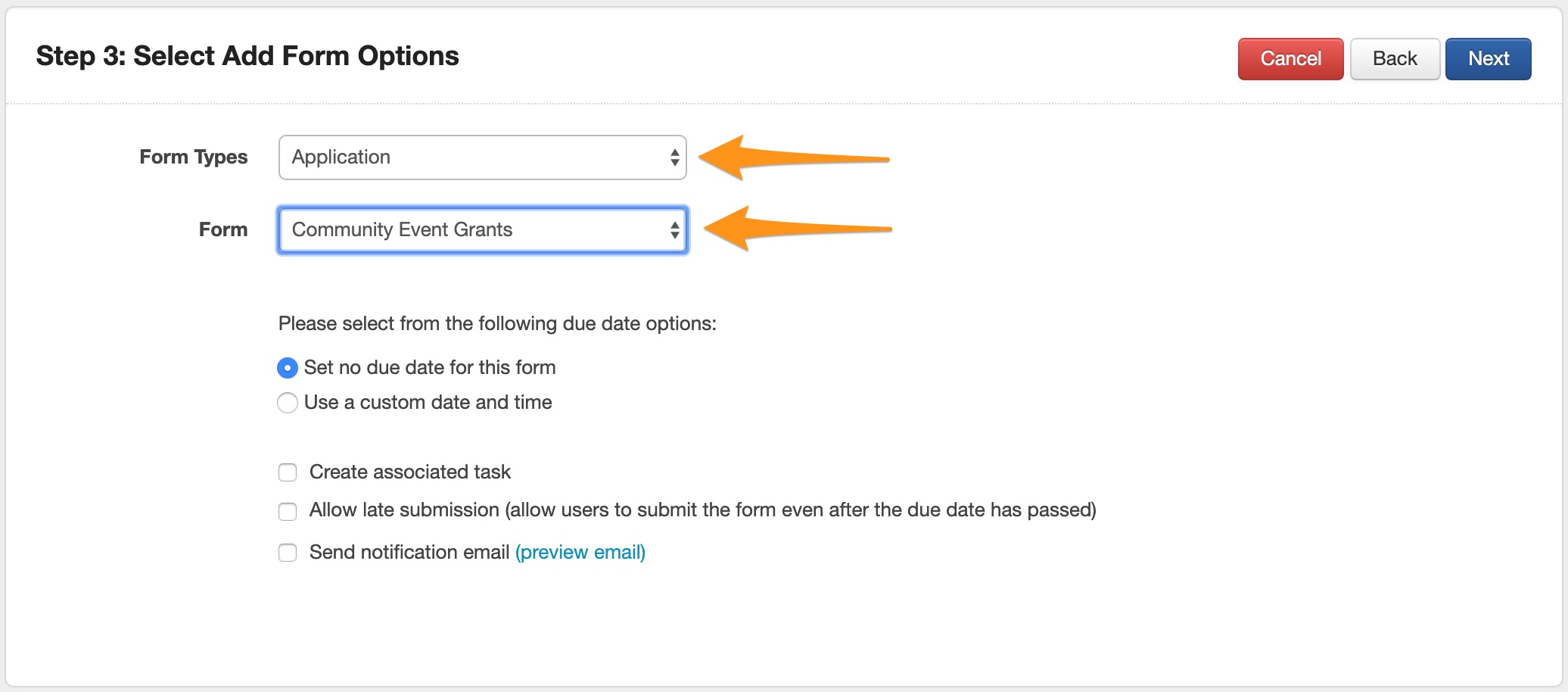
Task: Click the up-down arrows on the Application select
Action: pyautogui.click(x=674, y=157)
